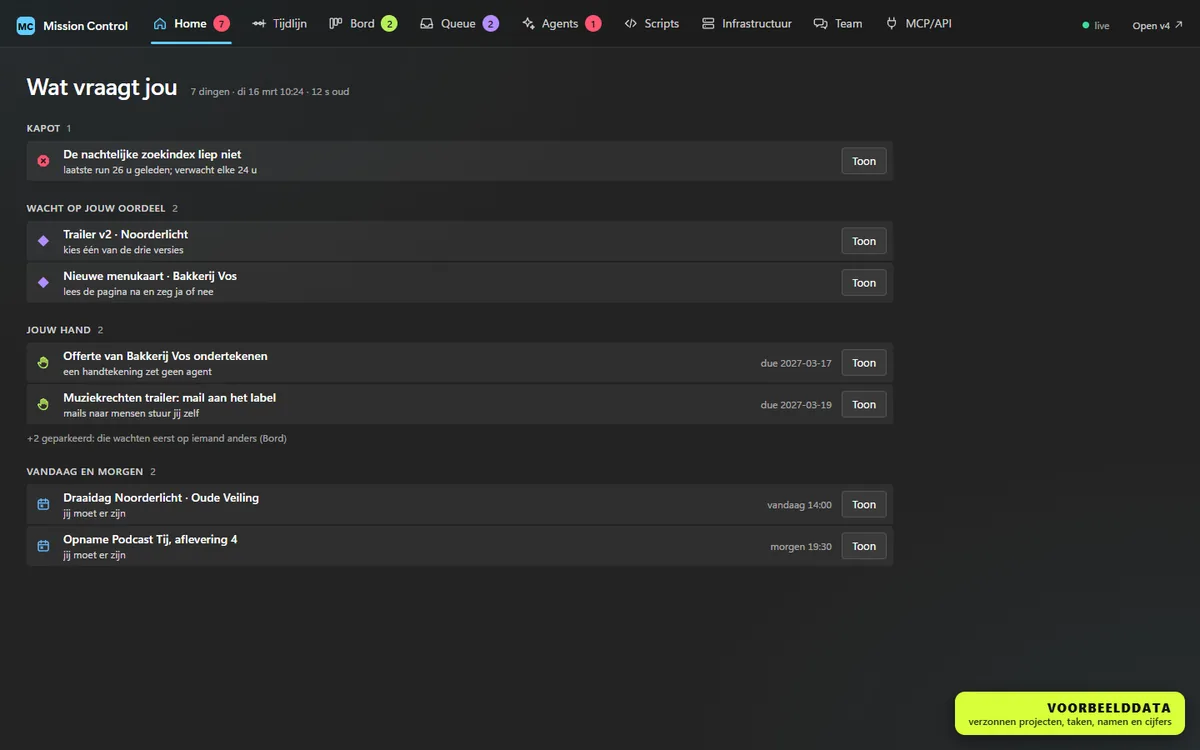Click the 'vandaag 14:00' time
1200x750 pixels.
799,505
